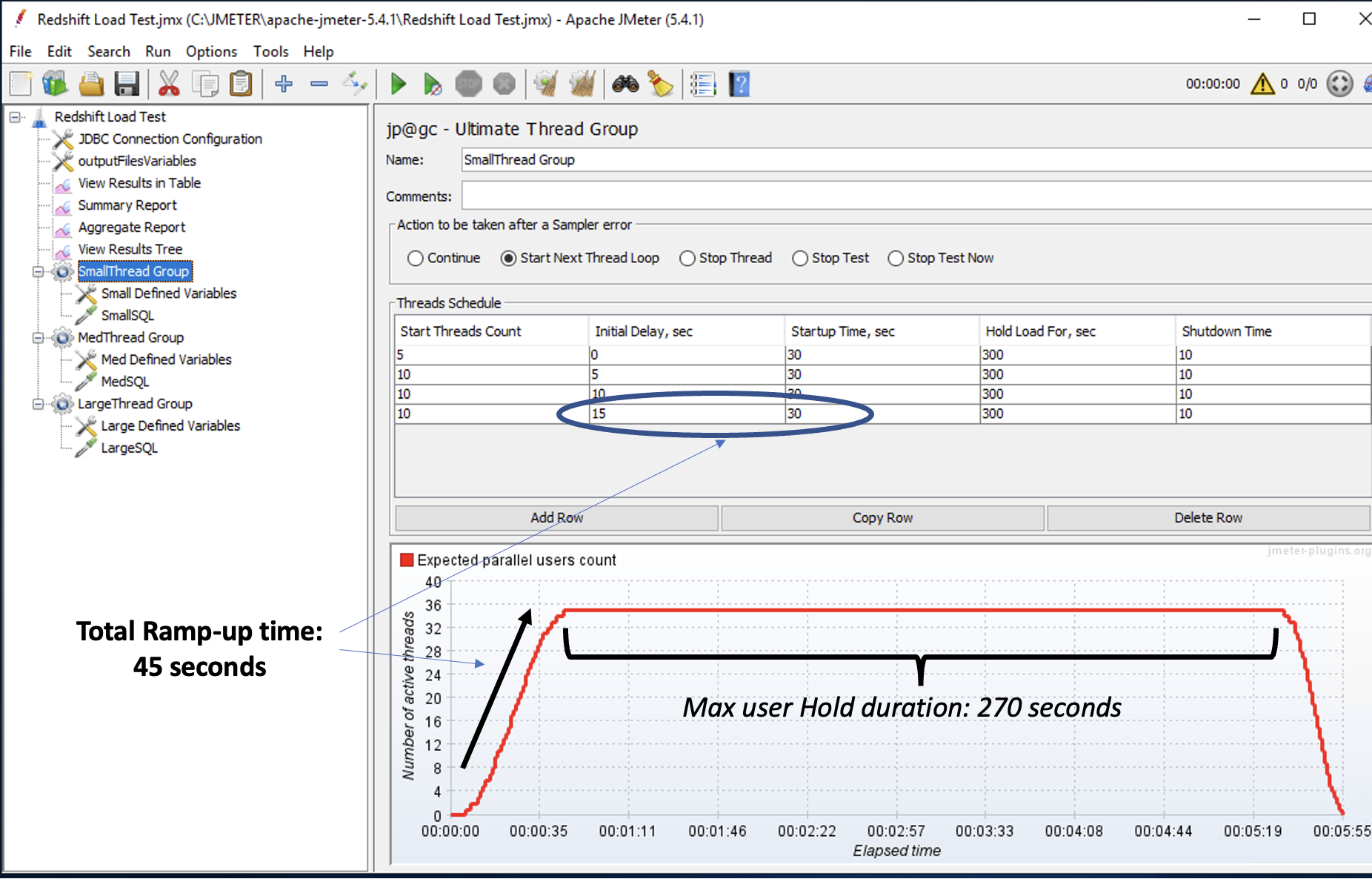Open the Options menu
1372x879 pixels.
(211, 51)
